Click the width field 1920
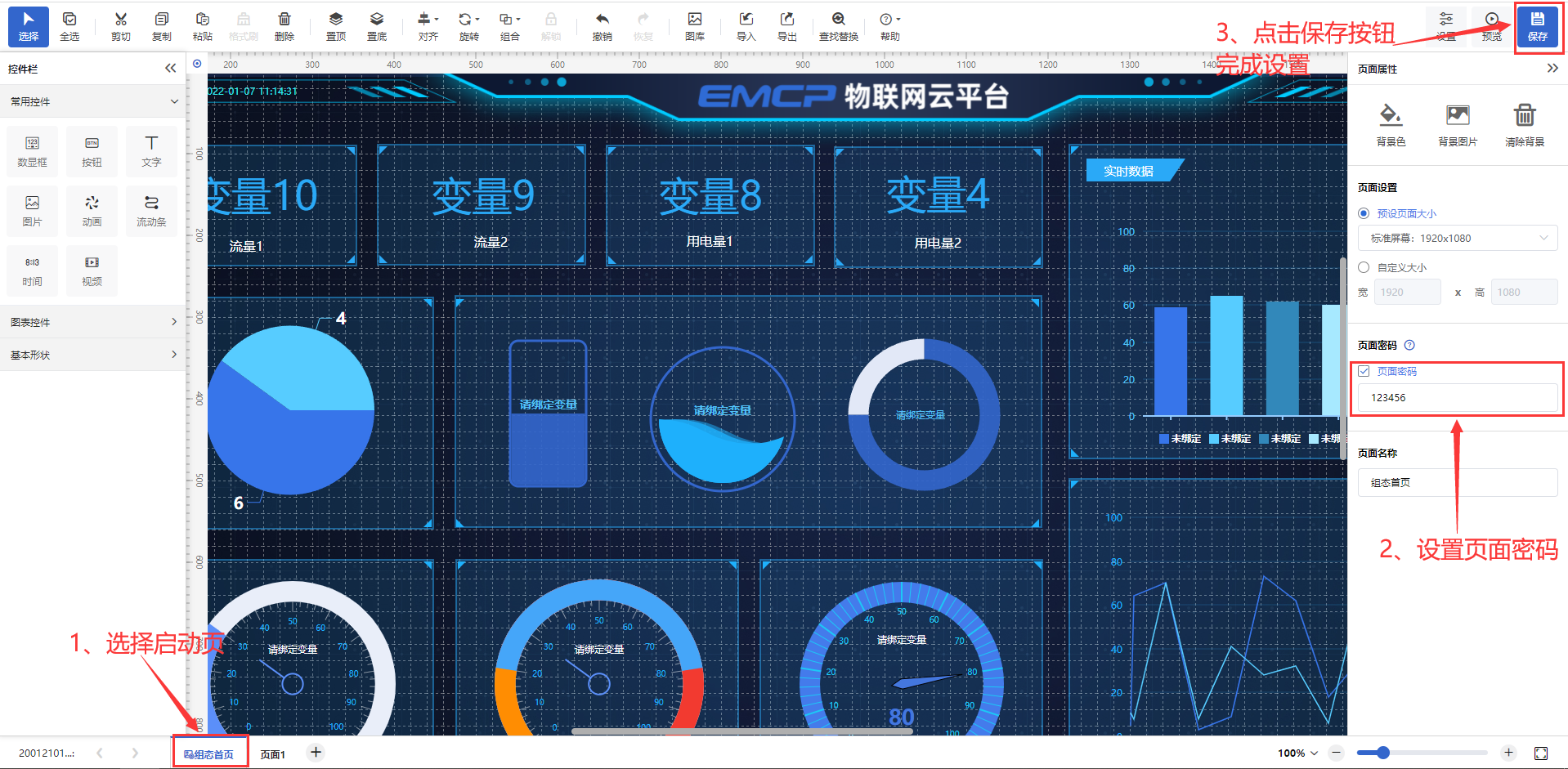This screenshot has height=769, width=1568. point(1407,292)
